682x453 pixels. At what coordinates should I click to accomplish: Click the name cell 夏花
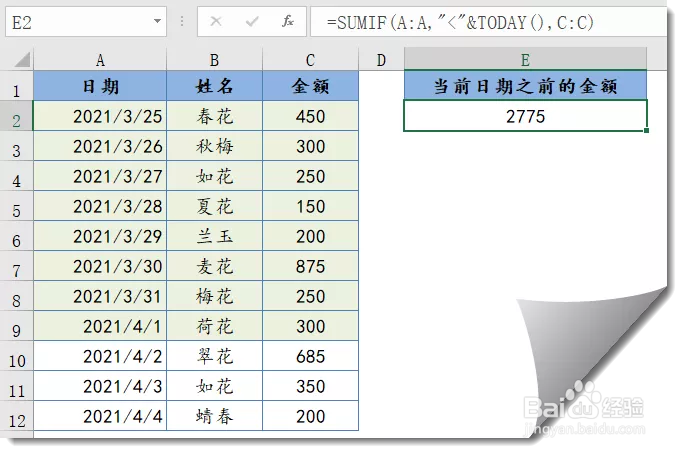(214, 206)
